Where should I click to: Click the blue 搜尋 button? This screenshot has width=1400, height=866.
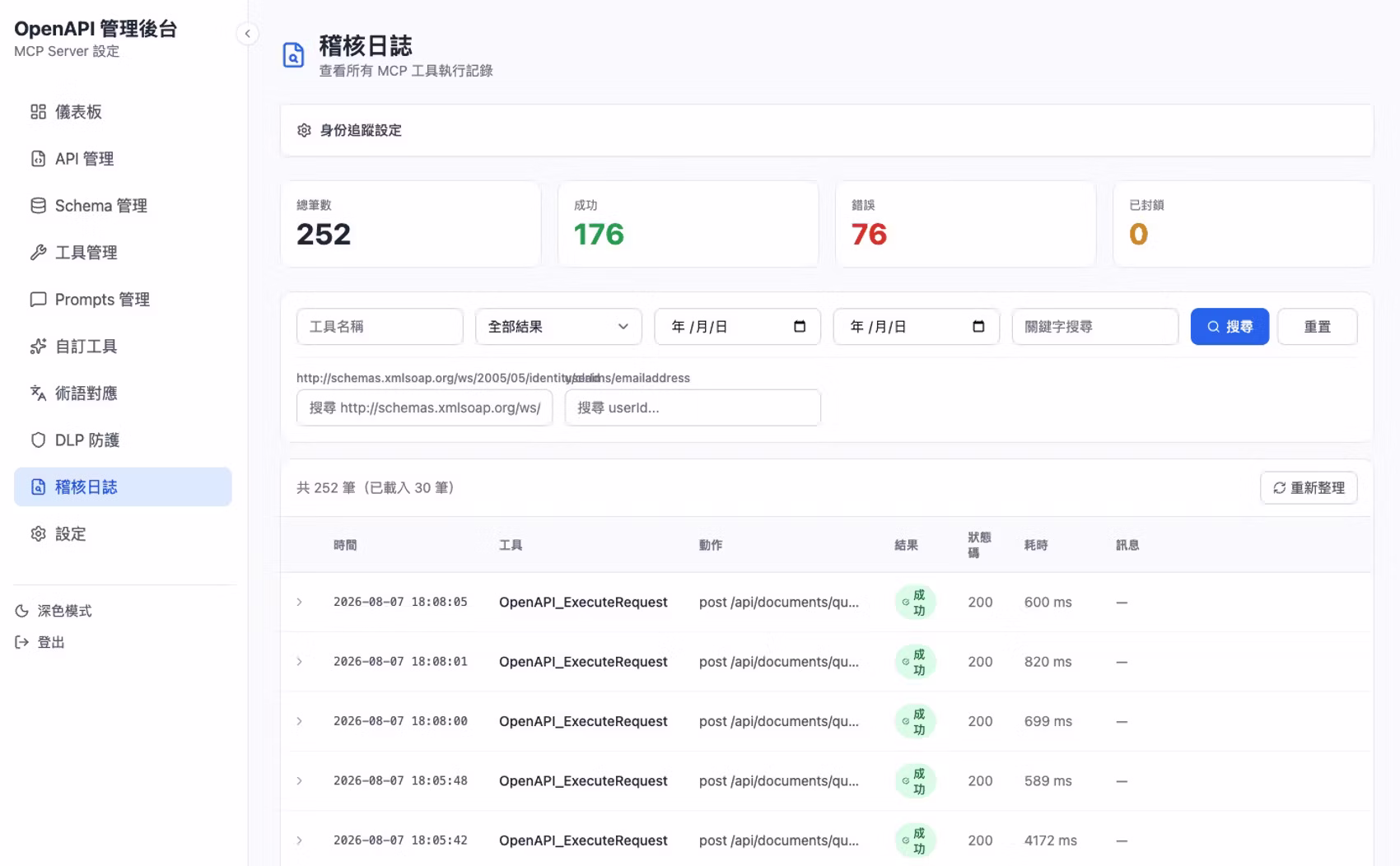click(x=1230, y=327)
